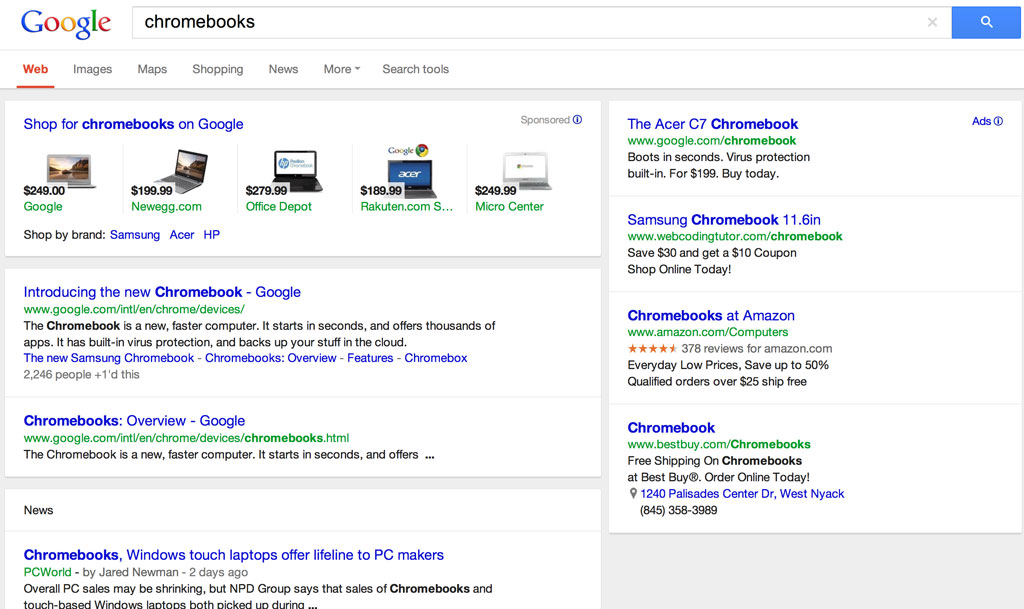
Task: Open 1240 Palisades Center Dr address link
Action: pyautogui.click(x=742, y=493)
